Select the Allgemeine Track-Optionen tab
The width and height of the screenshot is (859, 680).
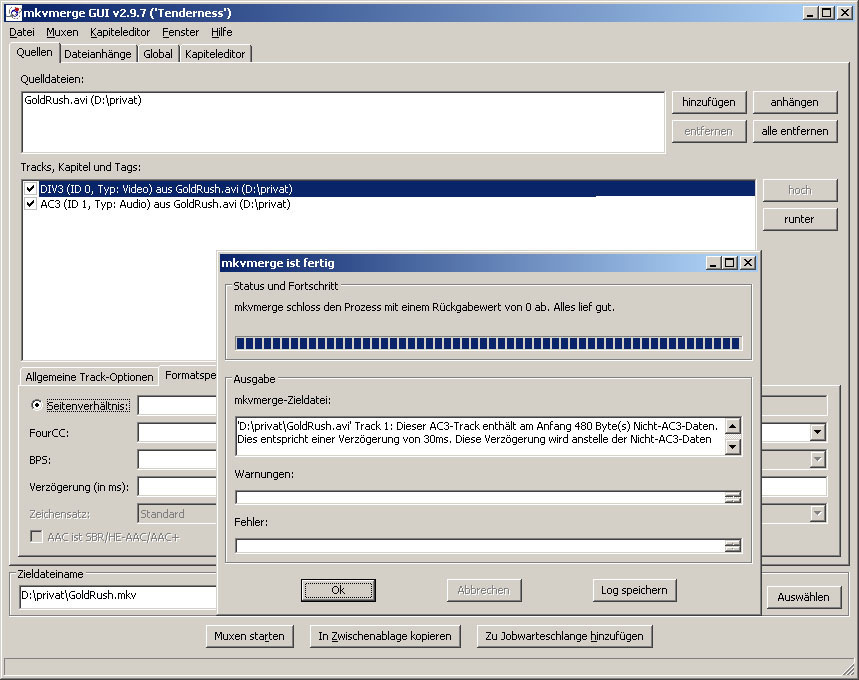(x=89, y=377)
